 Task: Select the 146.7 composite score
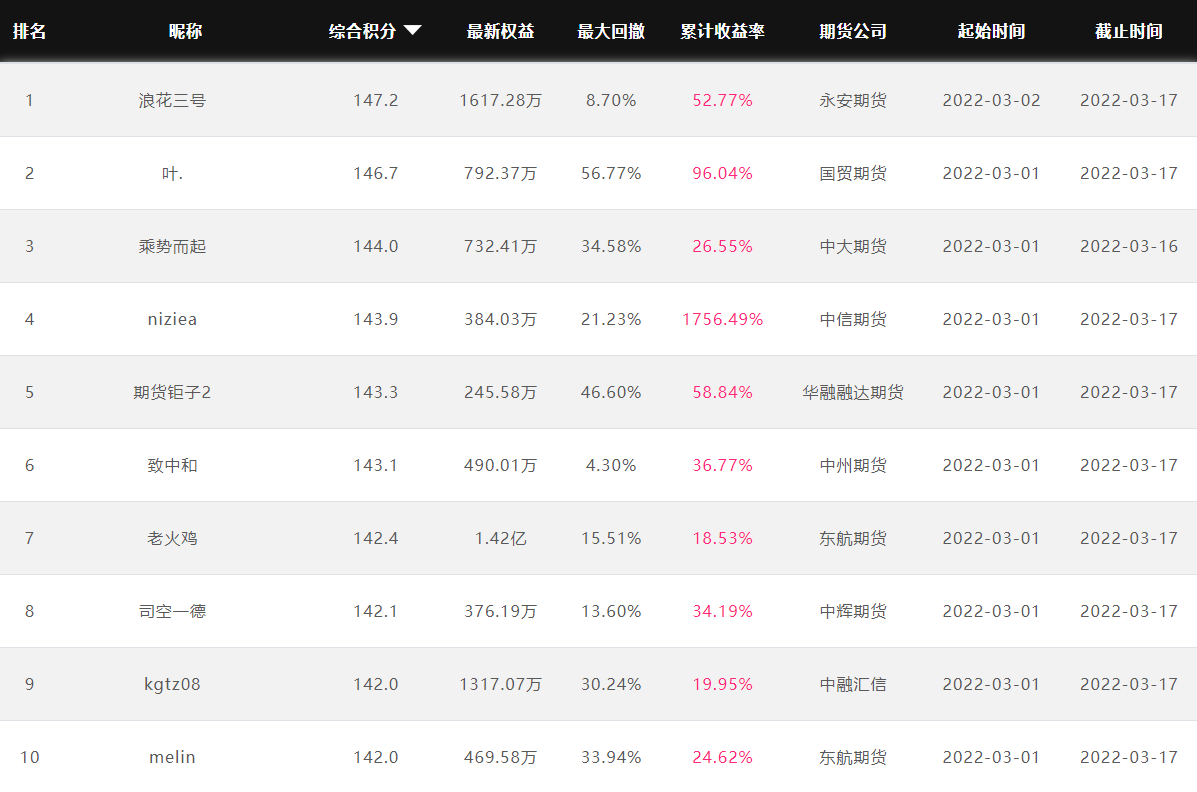[x=376, y=173]
